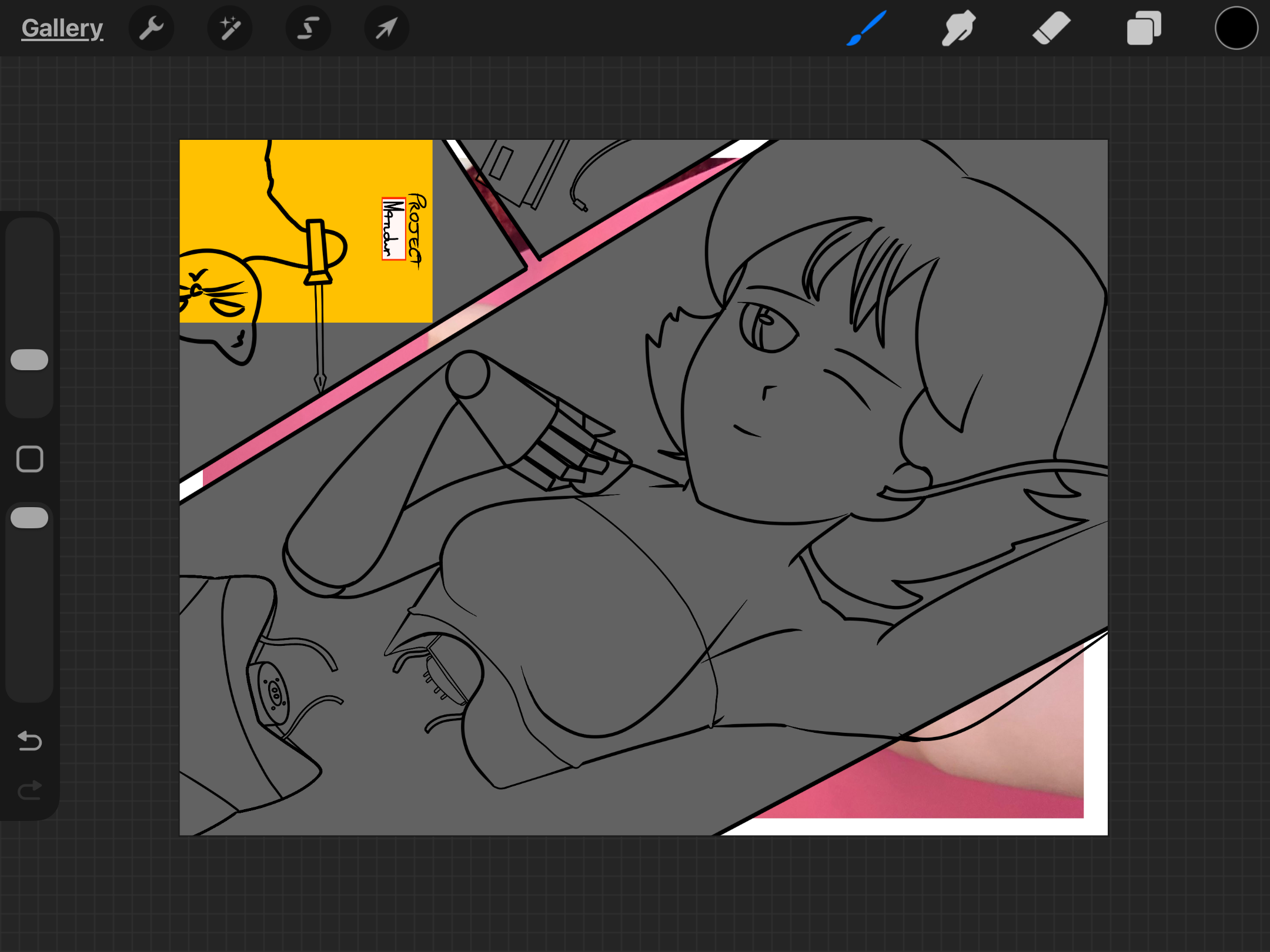Click the red-bordered Mandur label on canvas
This screenshot has height=952, width=1270.
[x=393, y=229]
